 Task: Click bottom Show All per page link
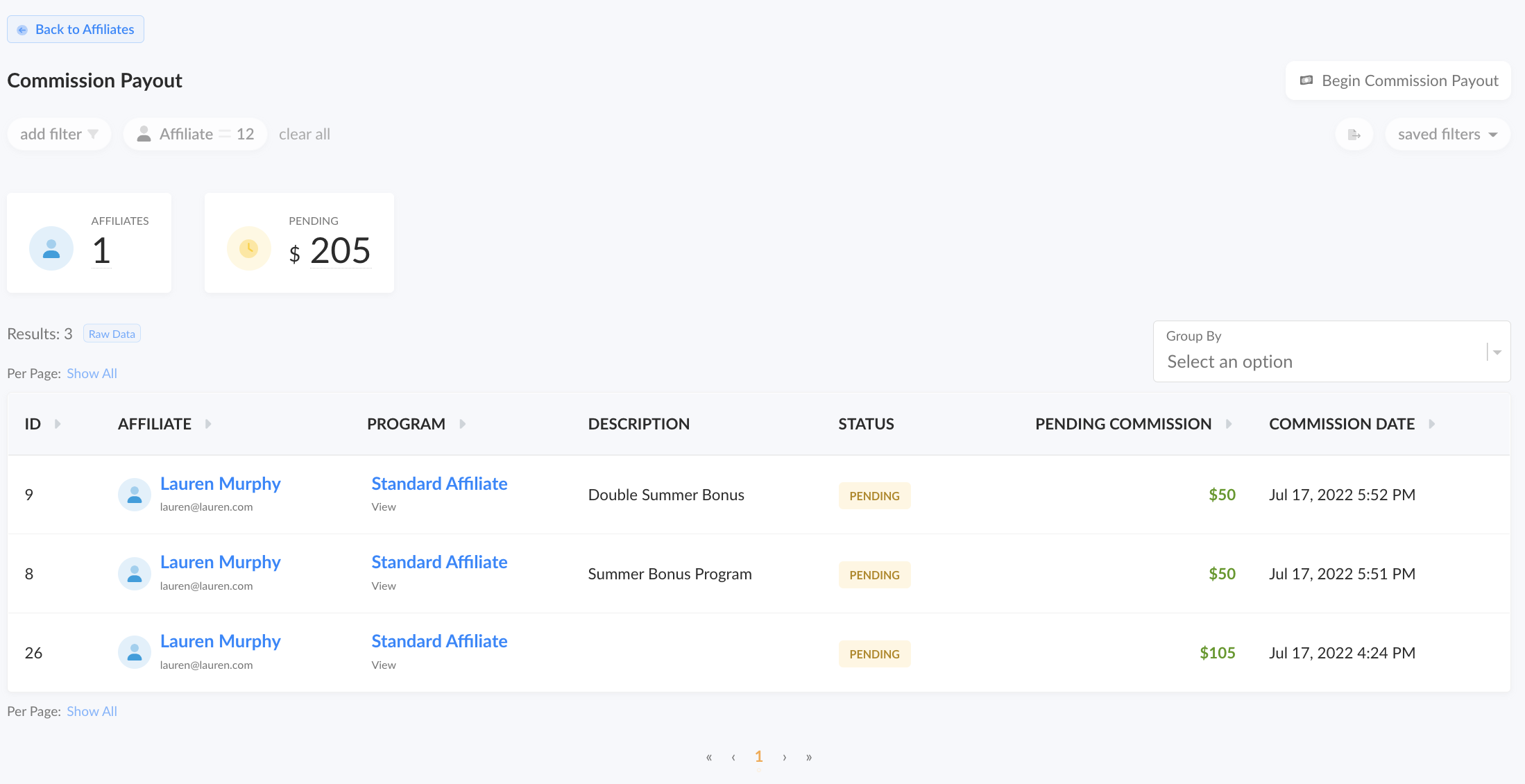(x=92, y=711)
